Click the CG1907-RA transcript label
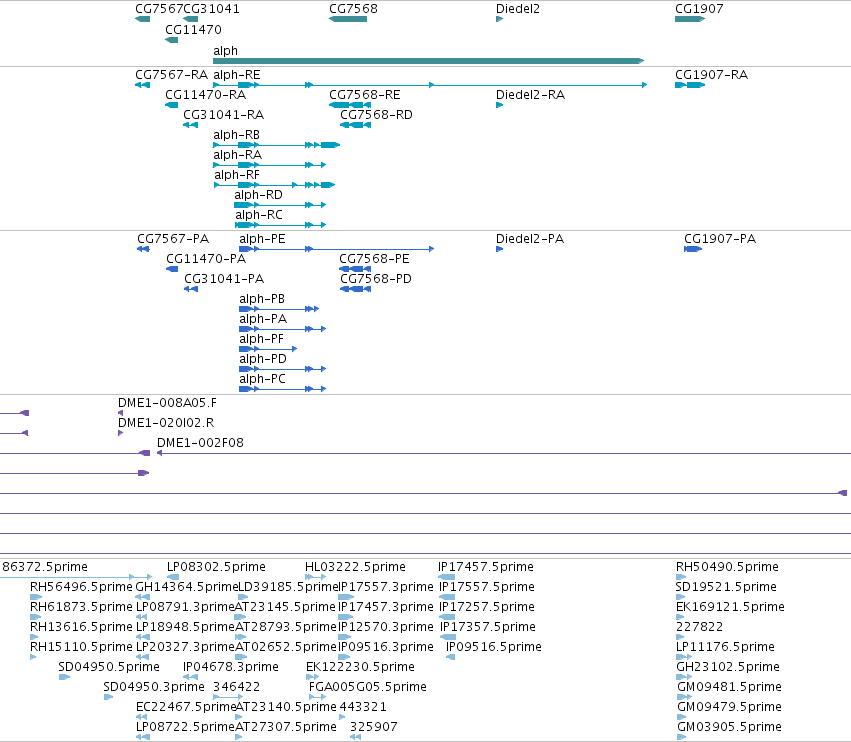851x742 pixels. point(712,74)
